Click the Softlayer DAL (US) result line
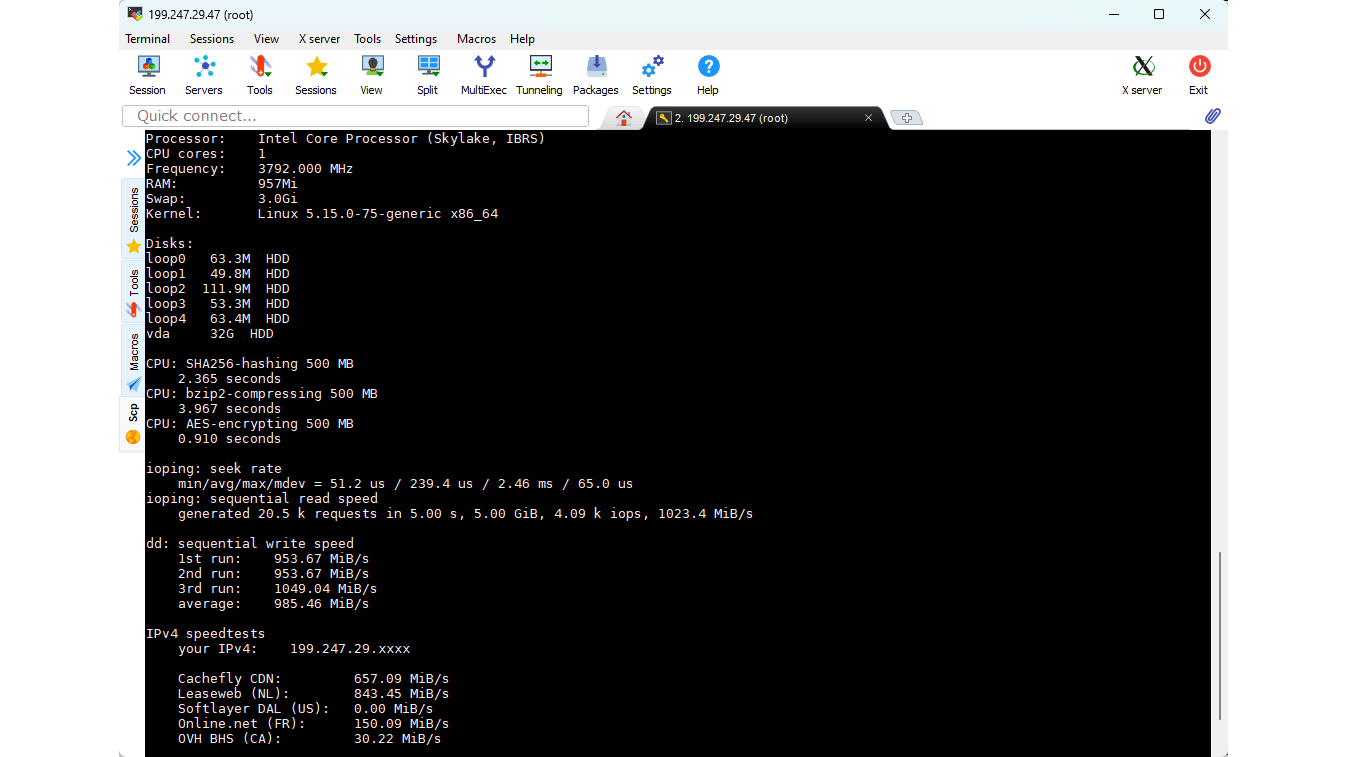1346x757 pixels. point(306,709)
